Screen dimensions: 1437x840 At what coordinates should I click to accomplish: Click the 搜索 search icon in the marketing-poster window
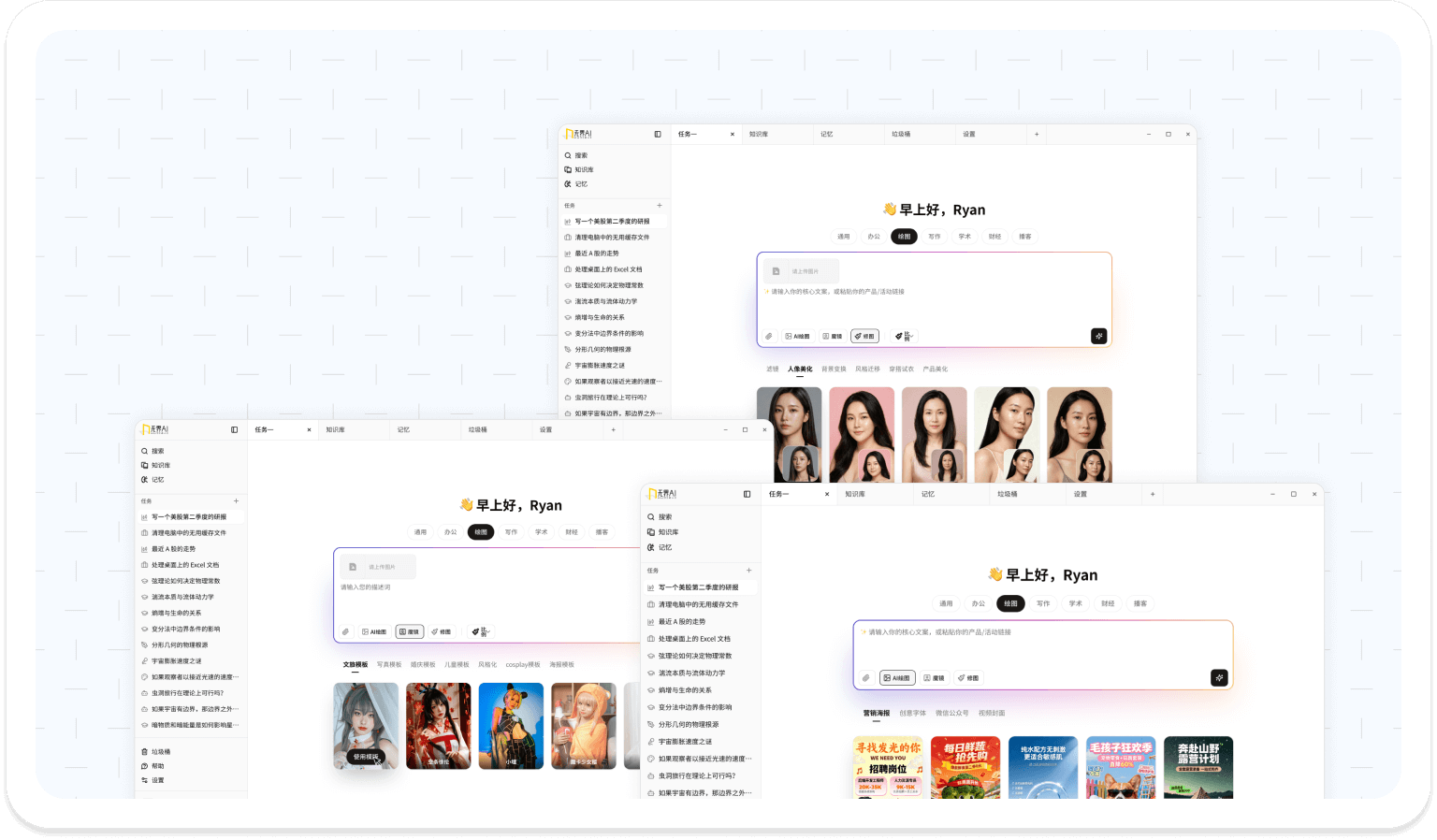[x=651, y=517]
